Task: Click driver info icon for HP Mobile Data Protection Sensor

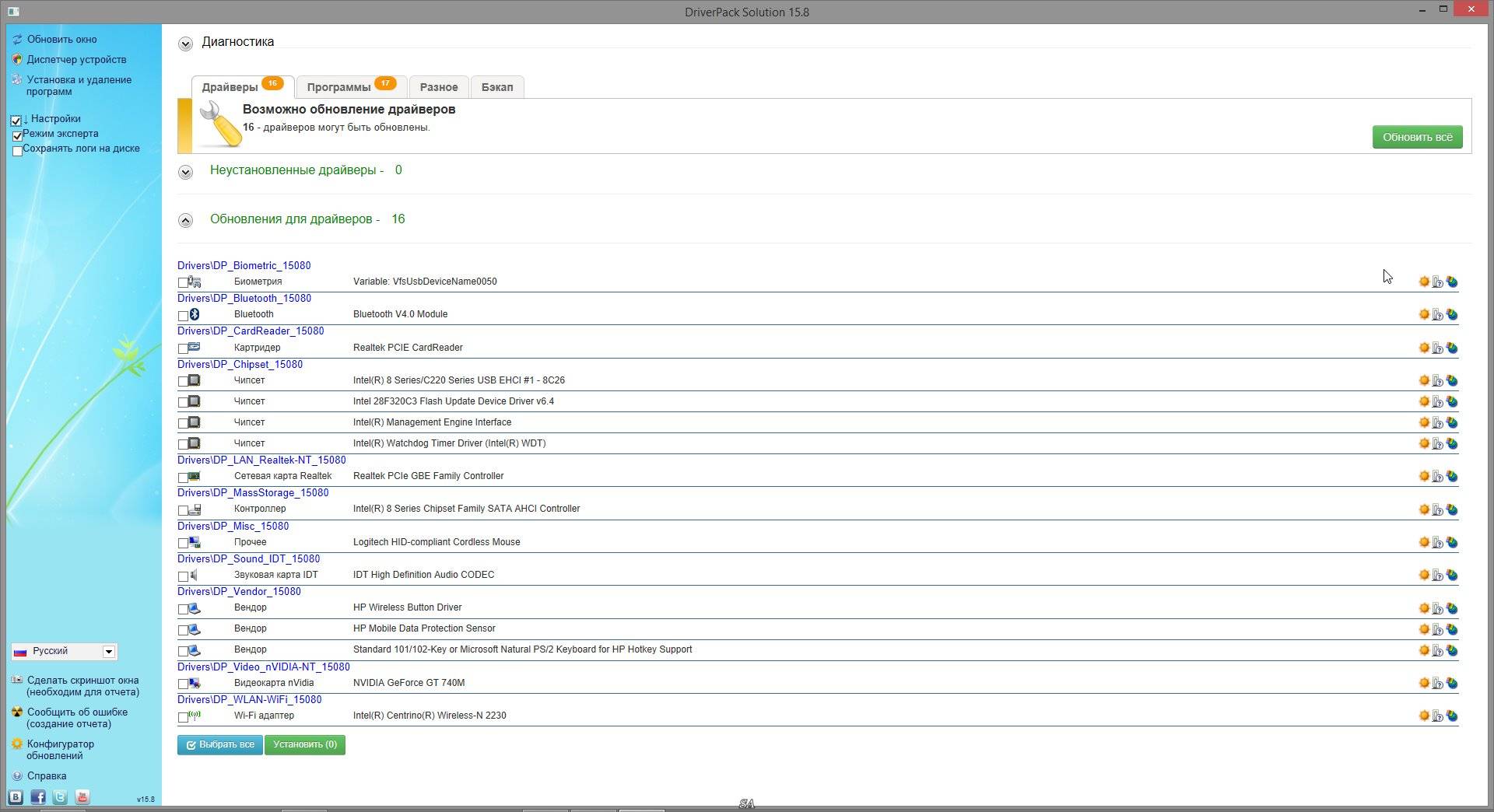Action: click(1438, 630)
